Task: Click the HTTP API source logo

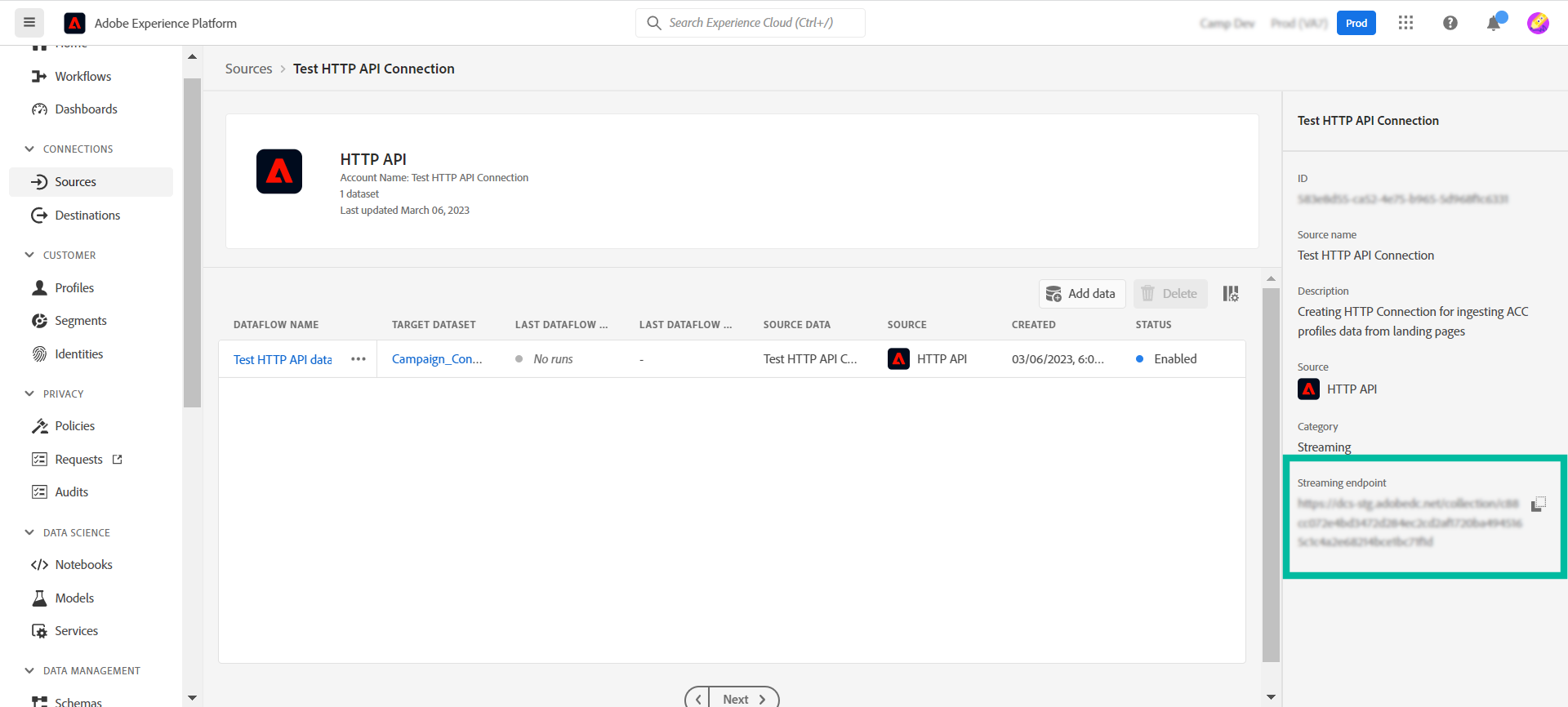Action: pos(279,171)
